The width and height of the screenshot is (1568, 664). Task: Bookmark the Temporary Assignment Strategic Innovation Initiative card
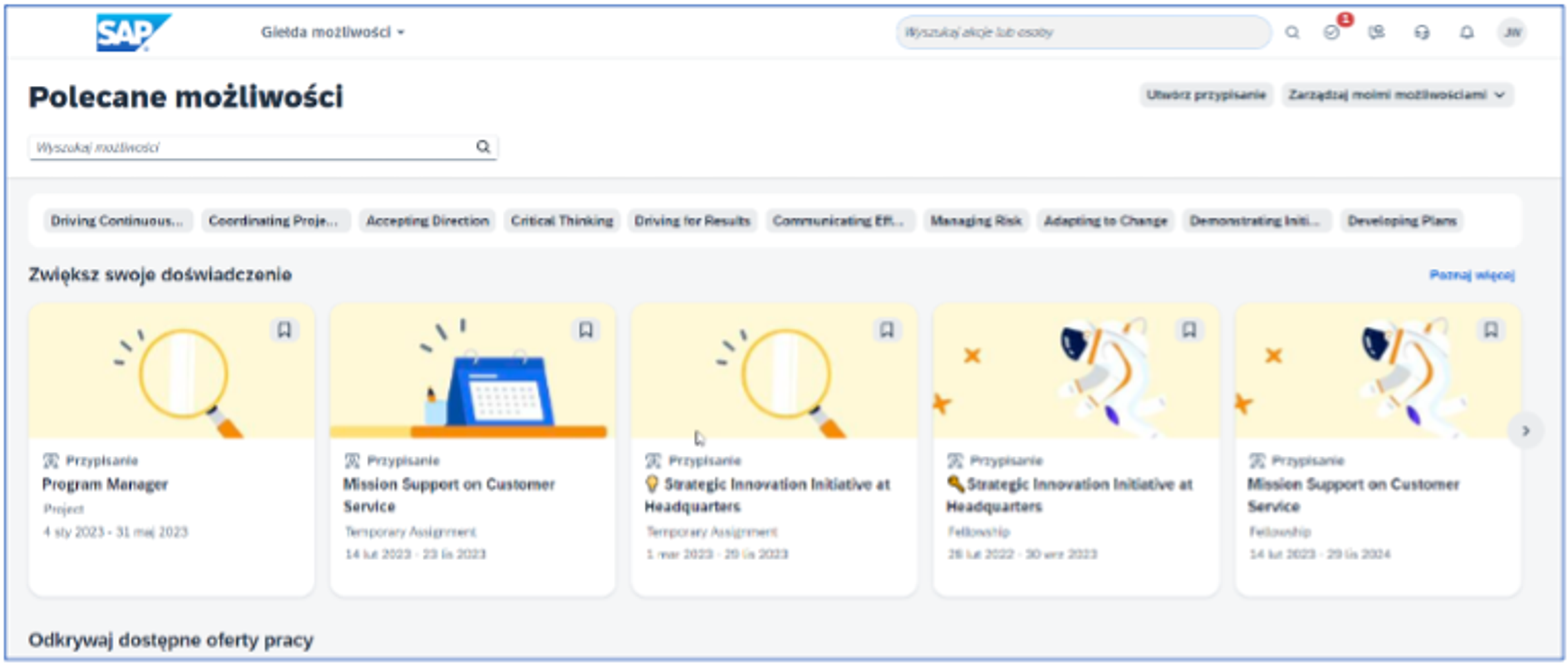[x=887, y=330]
